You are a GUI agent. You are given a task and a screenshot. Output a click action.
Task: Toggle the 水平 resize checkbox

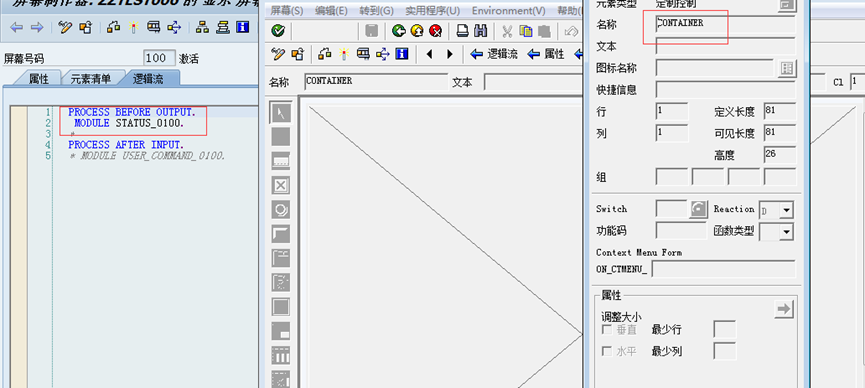click(x=607, y=351)
